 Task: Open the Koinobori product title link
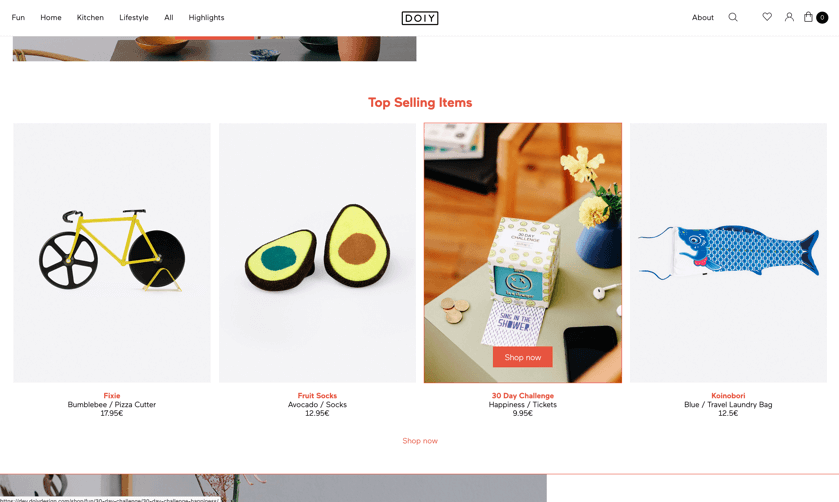coord(728,395)
